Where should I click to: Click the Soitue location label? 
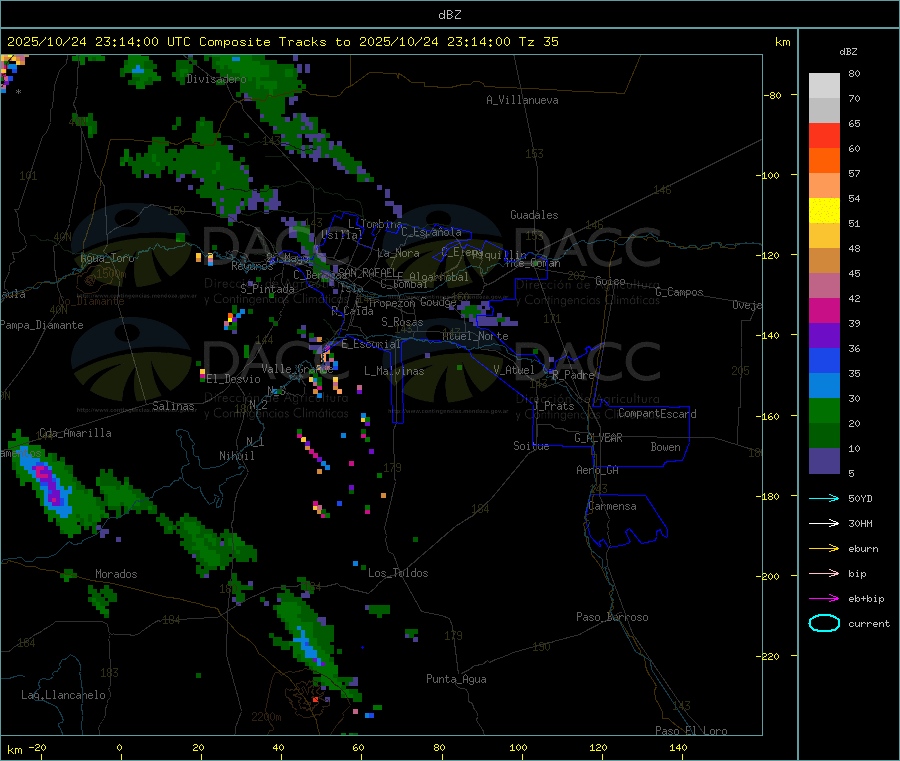point(531,446)
